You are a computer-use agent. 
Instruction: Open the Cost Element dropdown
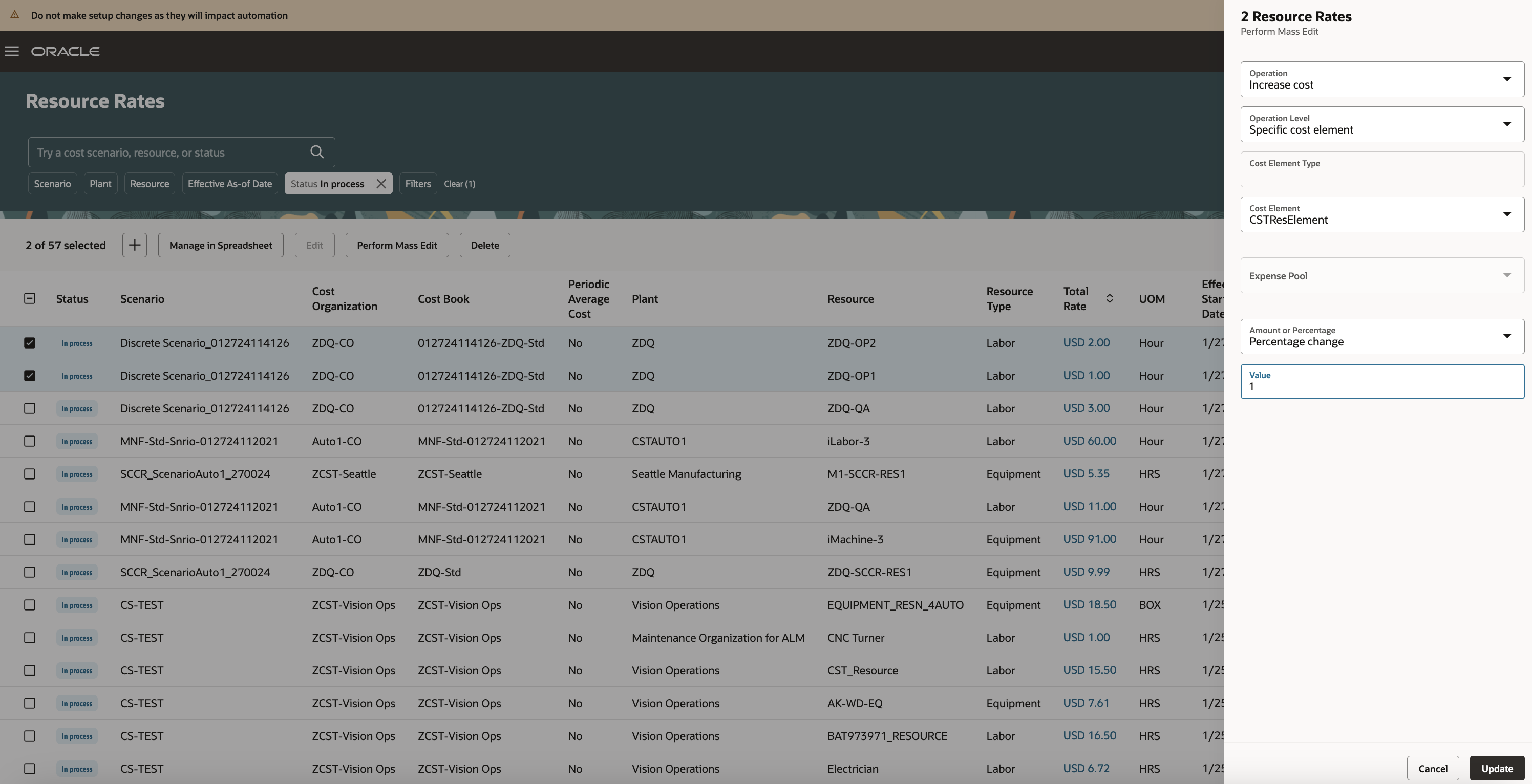(x=1506, y=214)
